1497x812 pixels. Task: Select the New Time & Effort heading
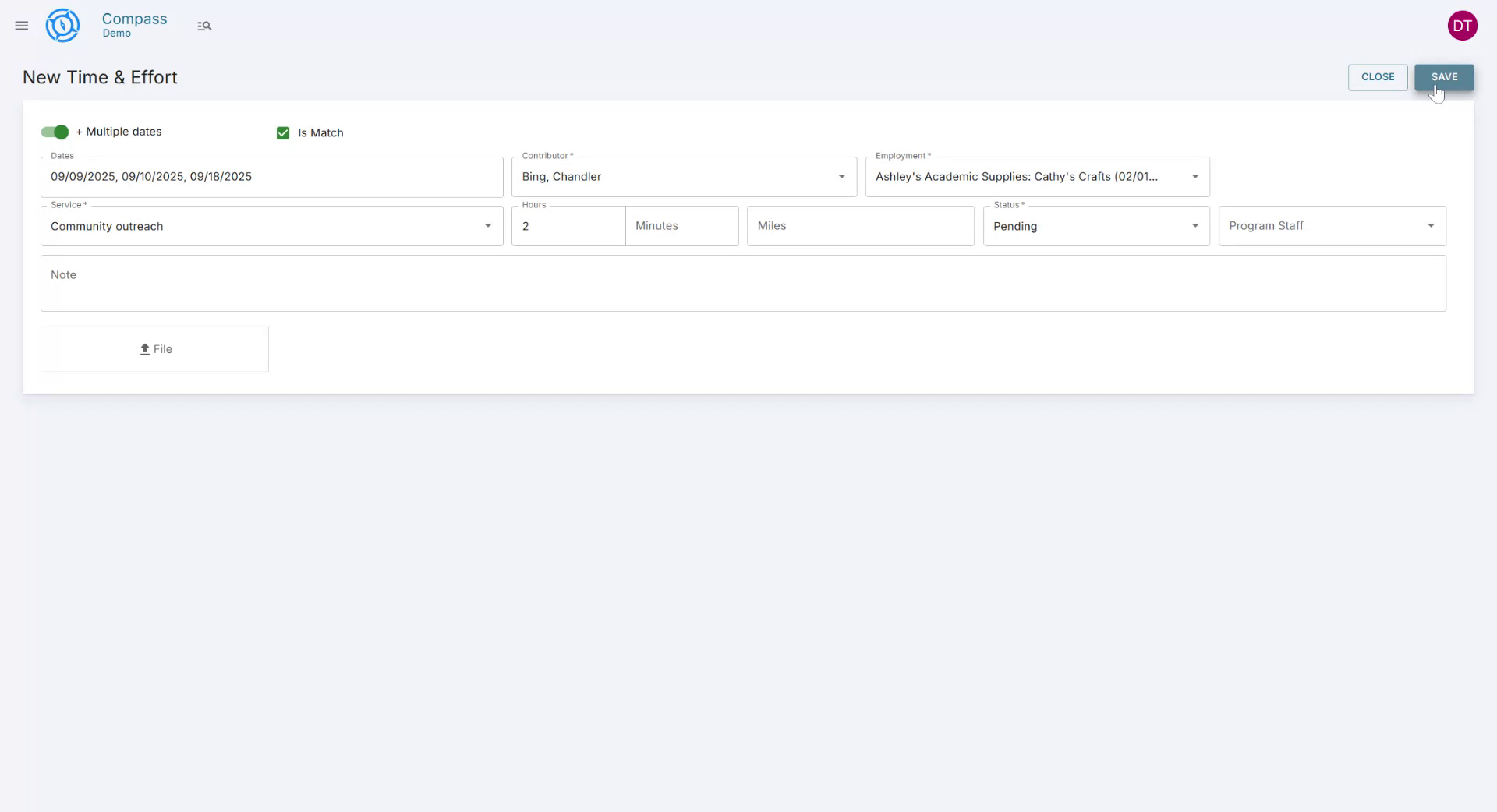pos(99,77)
